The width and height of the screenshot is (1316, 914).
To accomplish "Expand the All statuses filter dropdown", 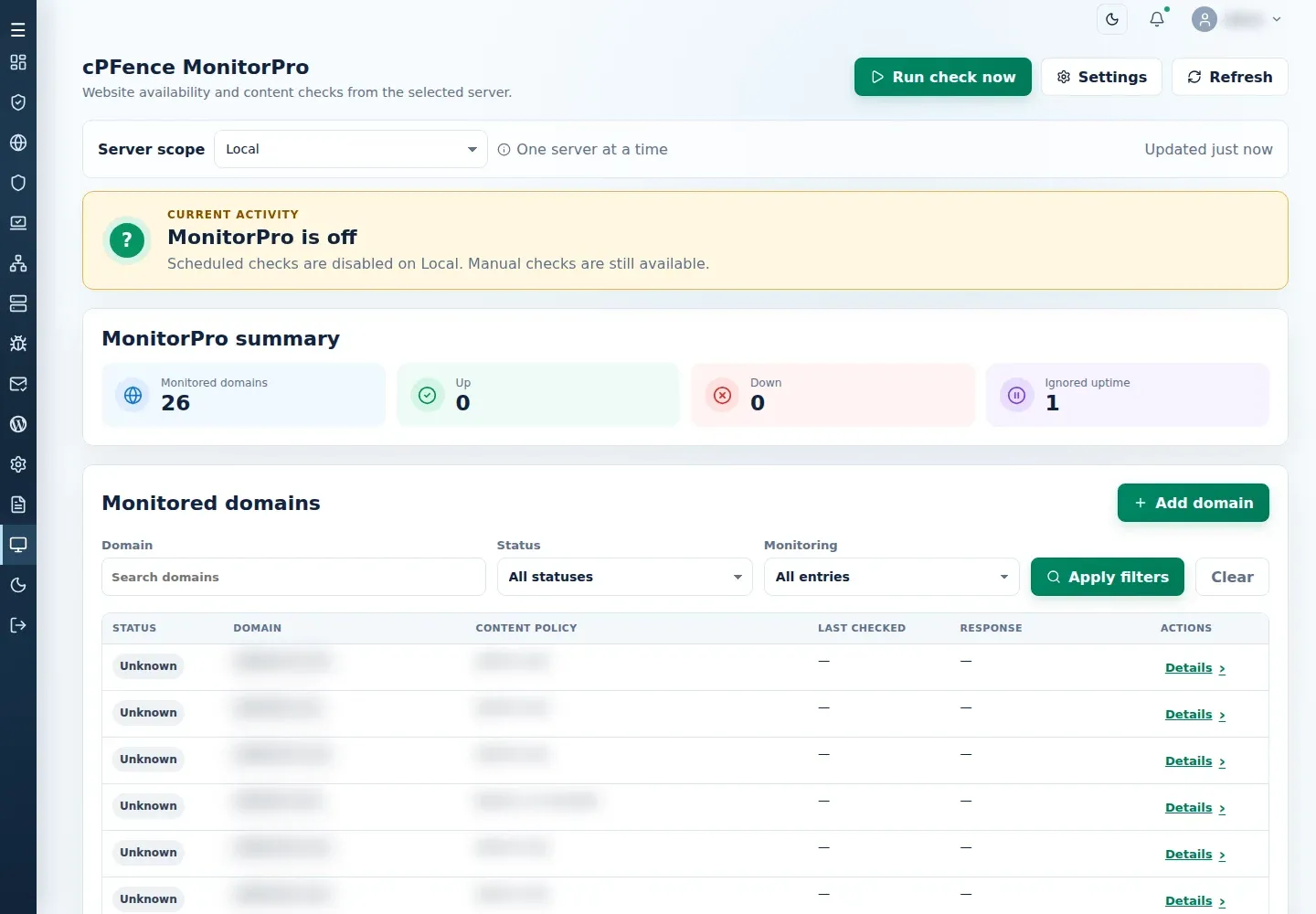I will click(x=625, y=577).
